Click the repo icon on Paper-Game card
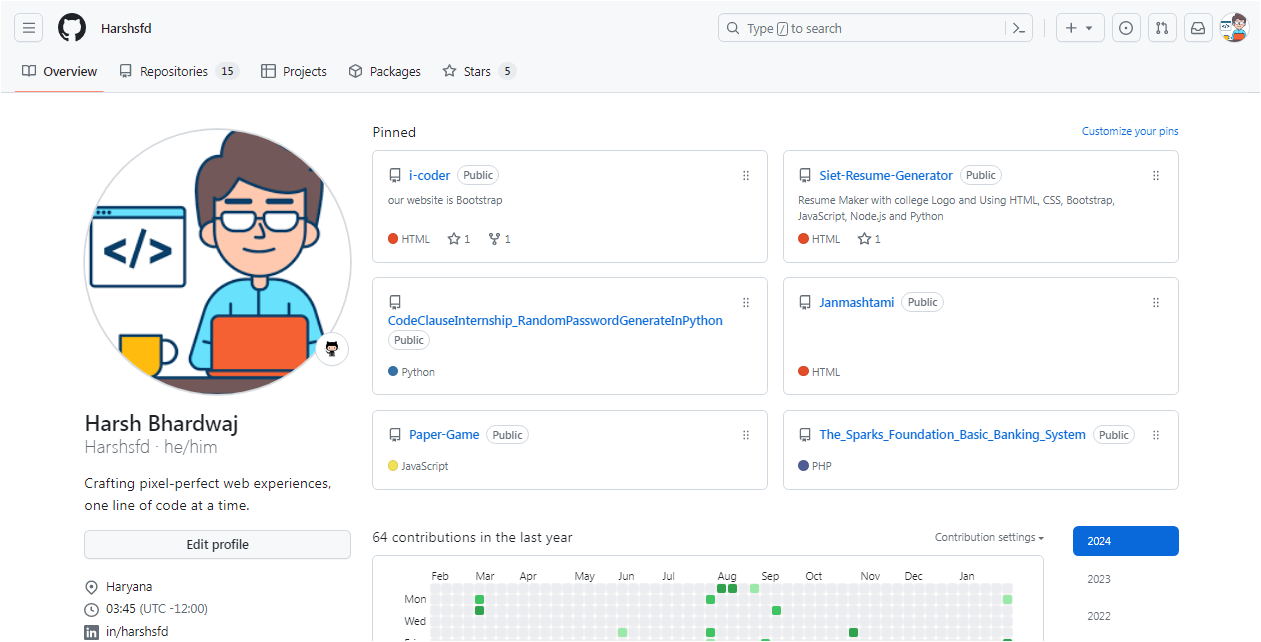 (x=395, y=435)
